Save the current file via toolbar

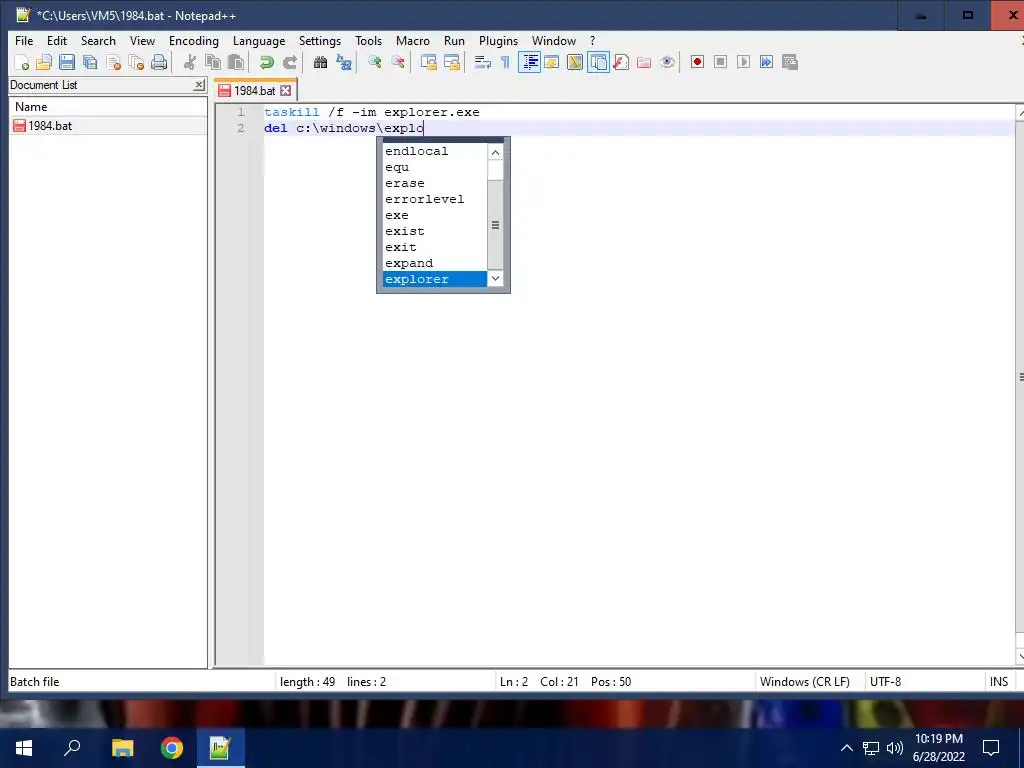(67, 62)
